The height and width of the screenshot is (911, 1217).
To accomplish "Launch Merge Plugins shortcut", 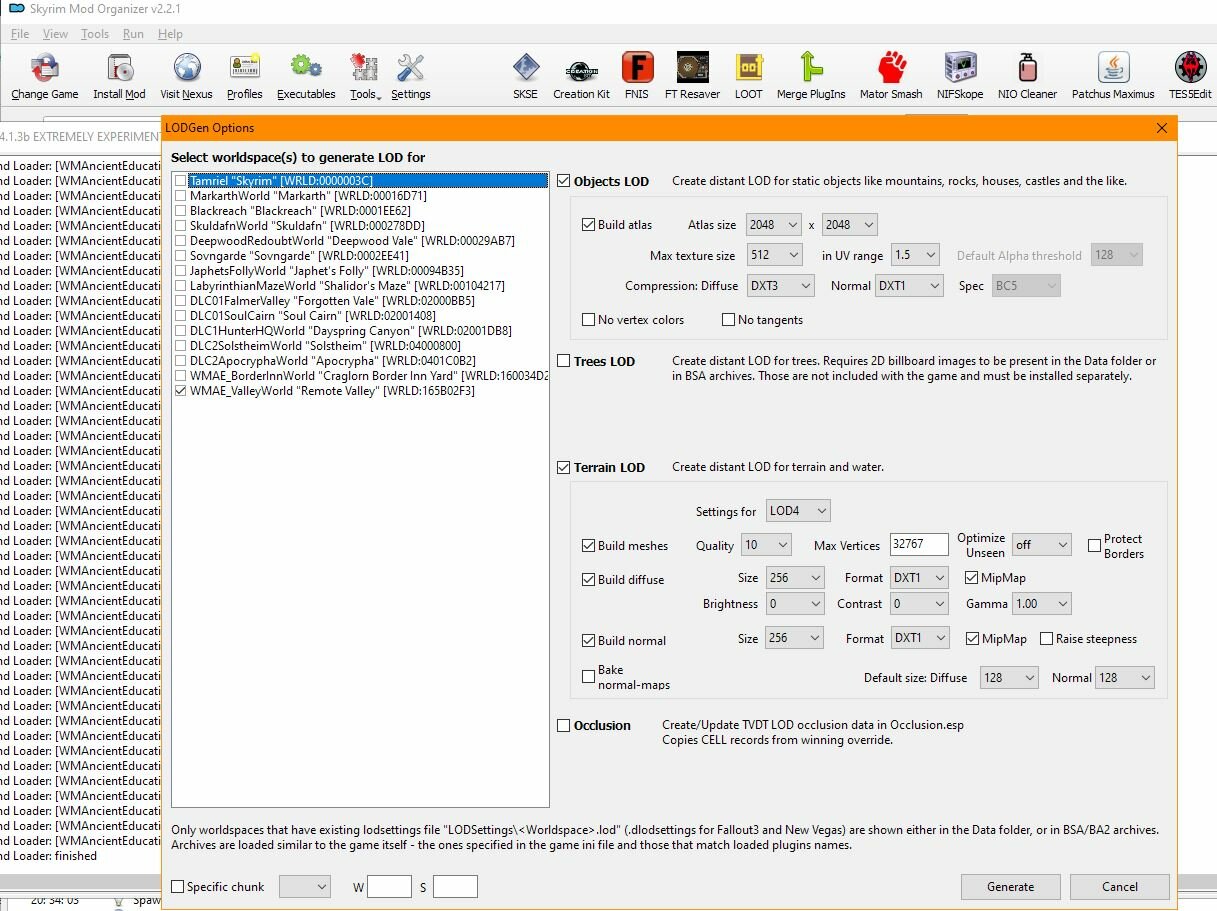I will (811, 68).
